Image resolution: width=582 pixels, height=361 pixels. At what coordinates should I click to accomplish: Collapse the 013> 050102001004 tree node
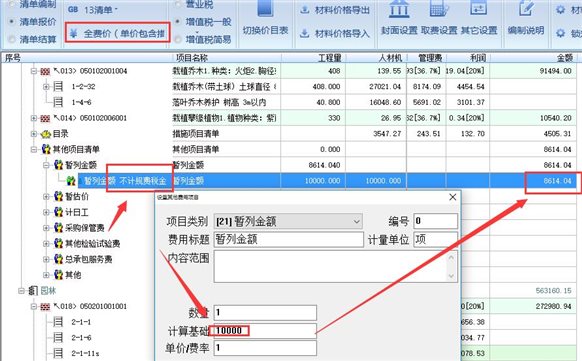tap(34, 71)
